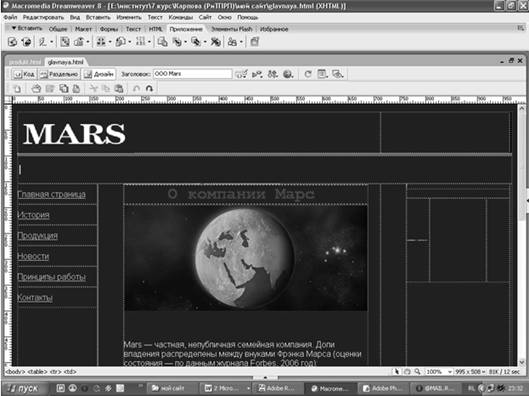Click the Recordset icon in insert bar
This screenshot has width=529, height=396.
[x=12, y=42]
